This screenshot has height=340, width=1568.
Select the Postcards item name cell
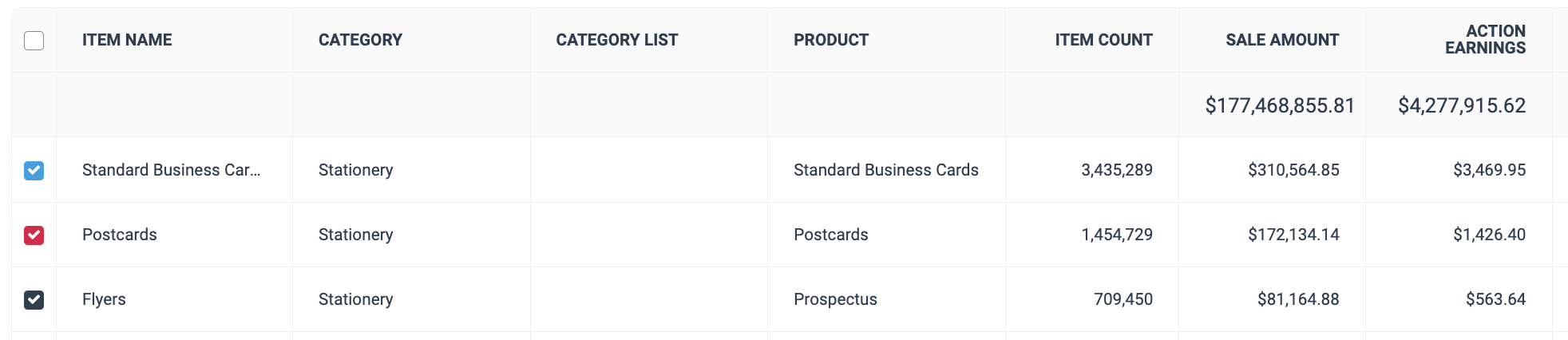[120, 235]
